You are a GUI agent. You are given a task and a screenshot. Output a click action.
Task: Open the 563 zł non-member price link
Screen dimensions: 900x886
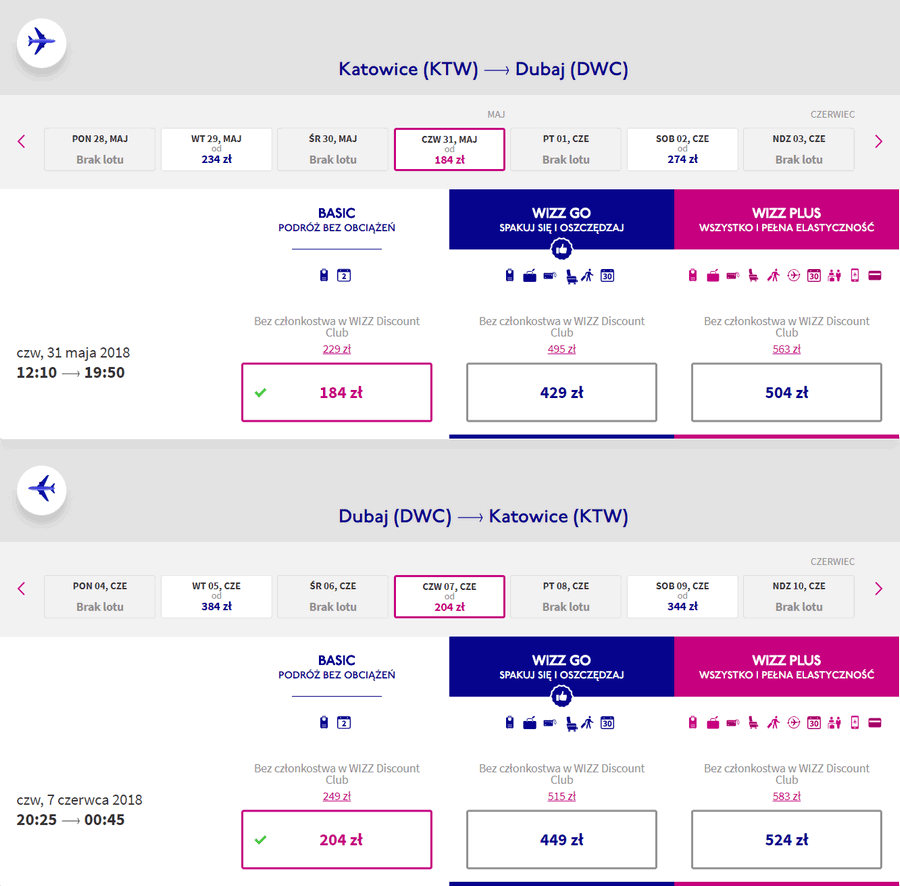click(786, 349)
